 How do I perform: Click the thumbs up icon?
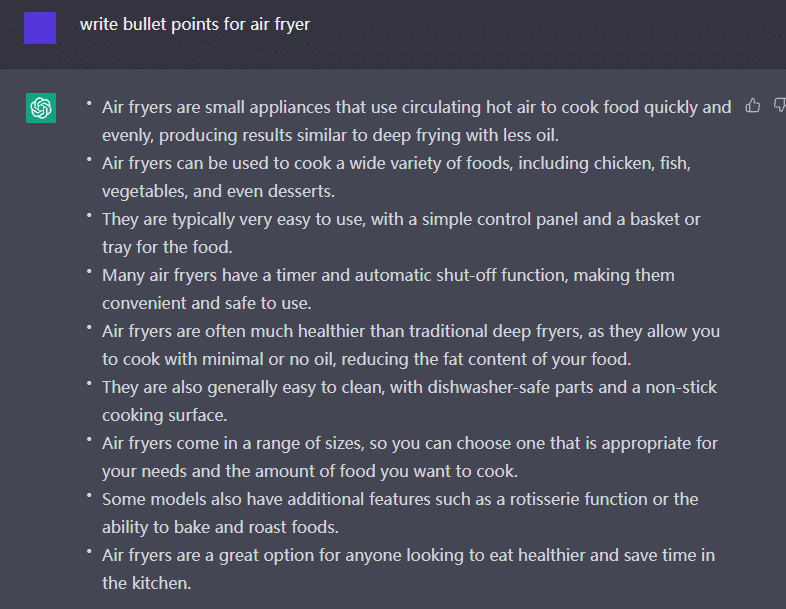click(x=752, y=106)
